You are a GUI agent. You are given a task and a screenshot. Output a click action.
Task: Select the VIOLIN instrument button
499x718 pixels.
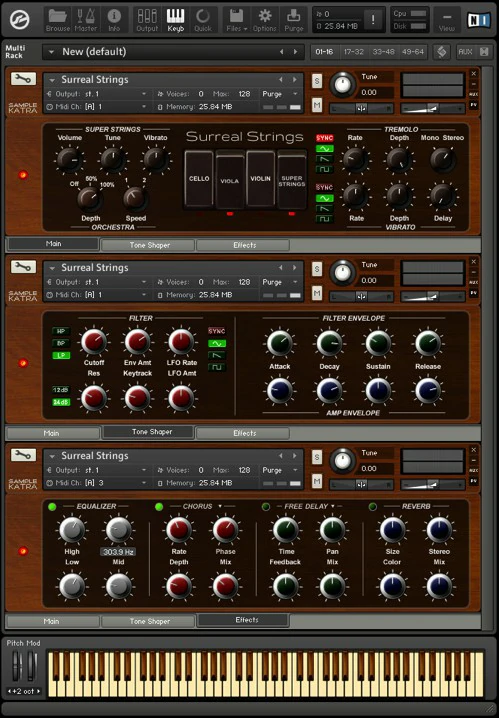tap(260, 179)
